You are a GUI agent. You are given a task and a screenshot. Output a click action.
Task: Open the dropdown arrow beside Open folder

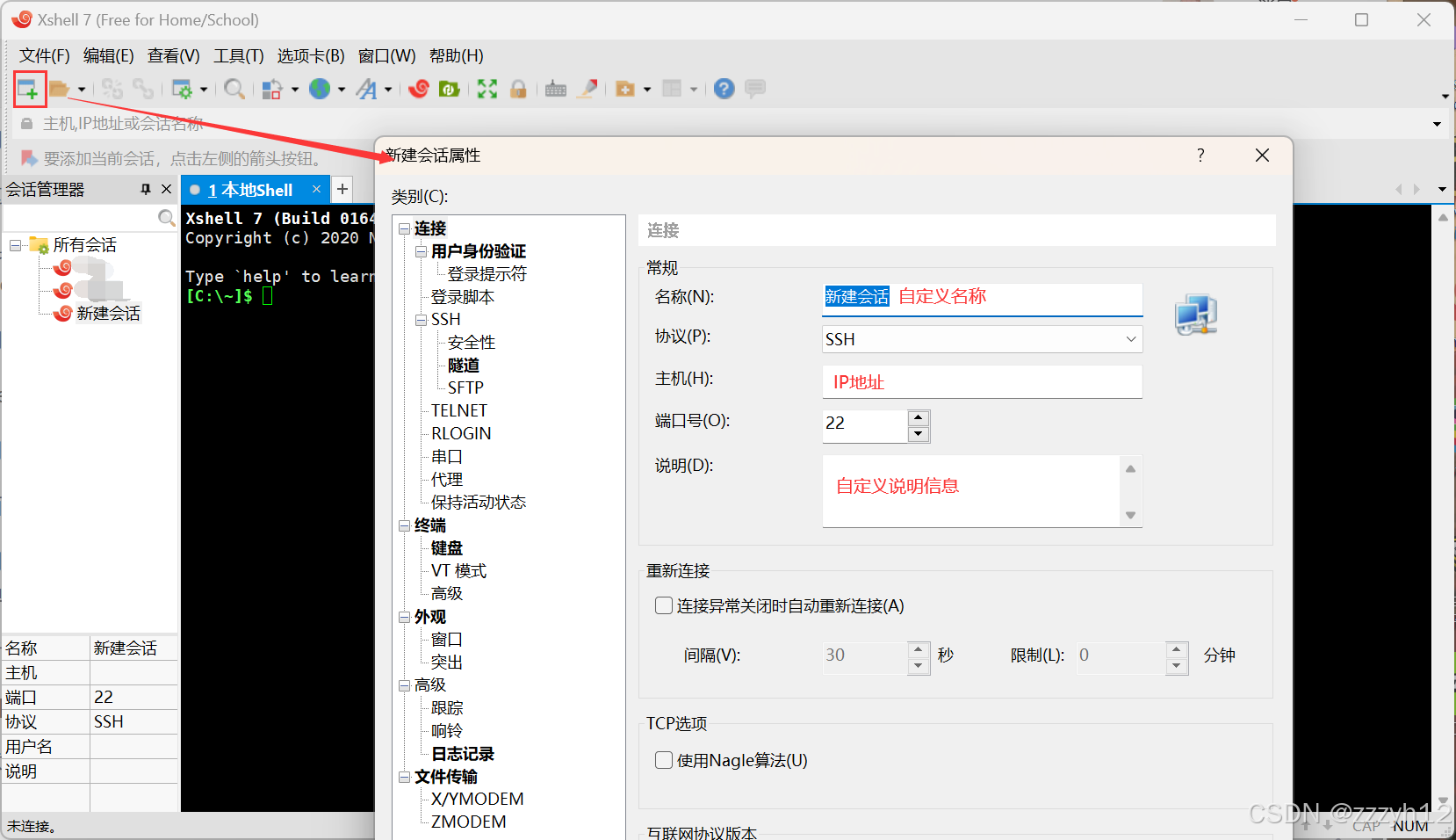tap(82, 90)
